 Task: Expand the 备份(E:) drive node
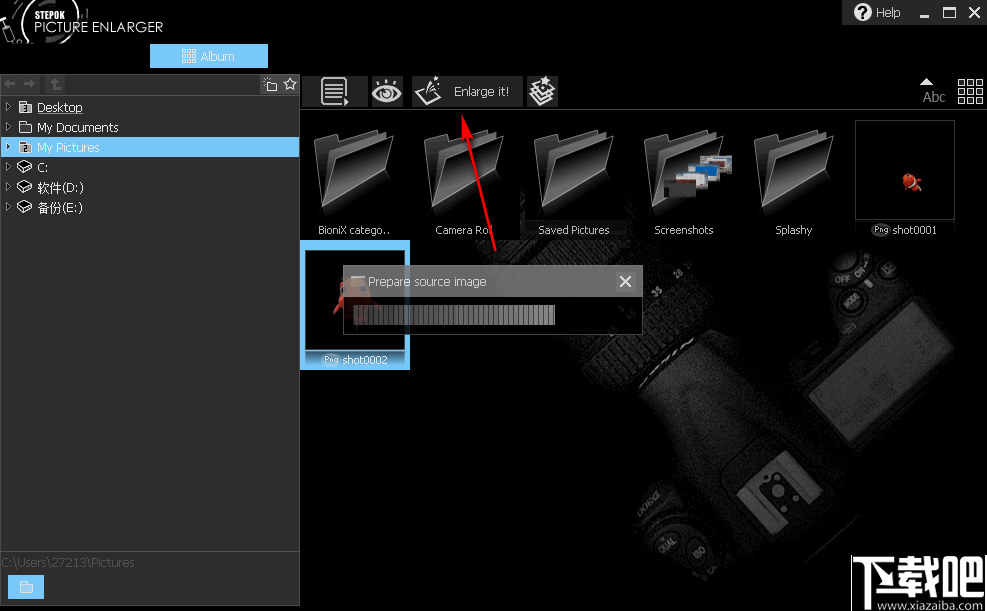(8, 207)
